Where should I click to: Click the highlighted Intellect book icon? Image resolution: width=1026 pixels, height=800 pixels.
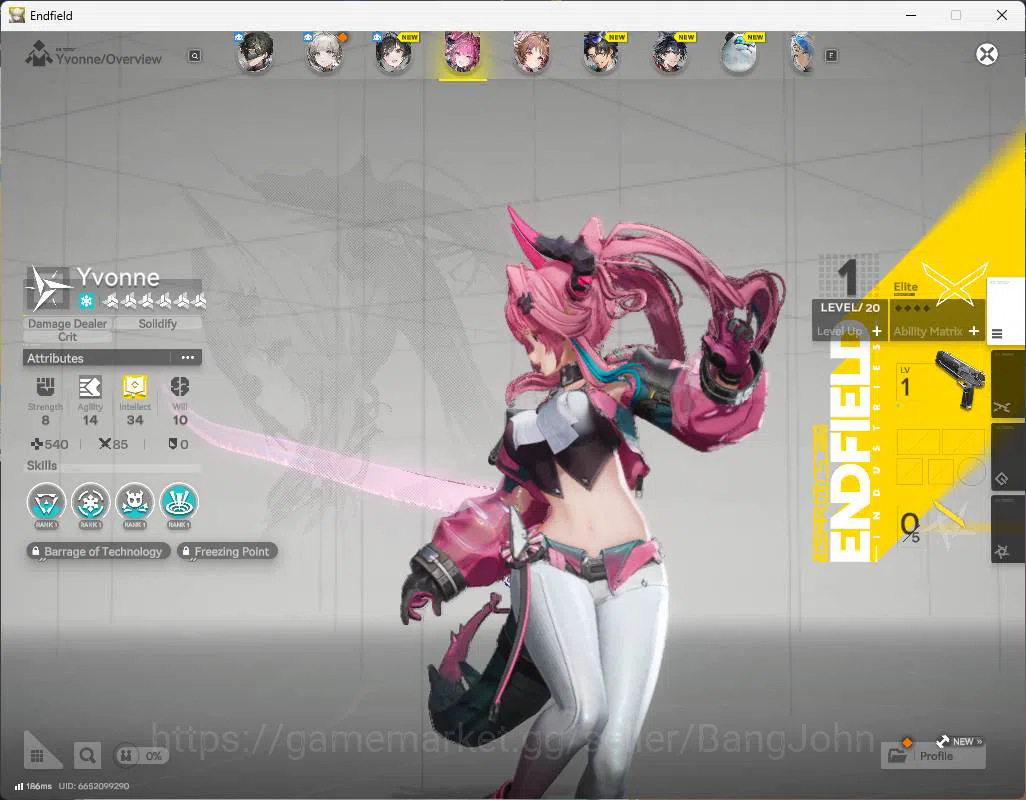135,387
